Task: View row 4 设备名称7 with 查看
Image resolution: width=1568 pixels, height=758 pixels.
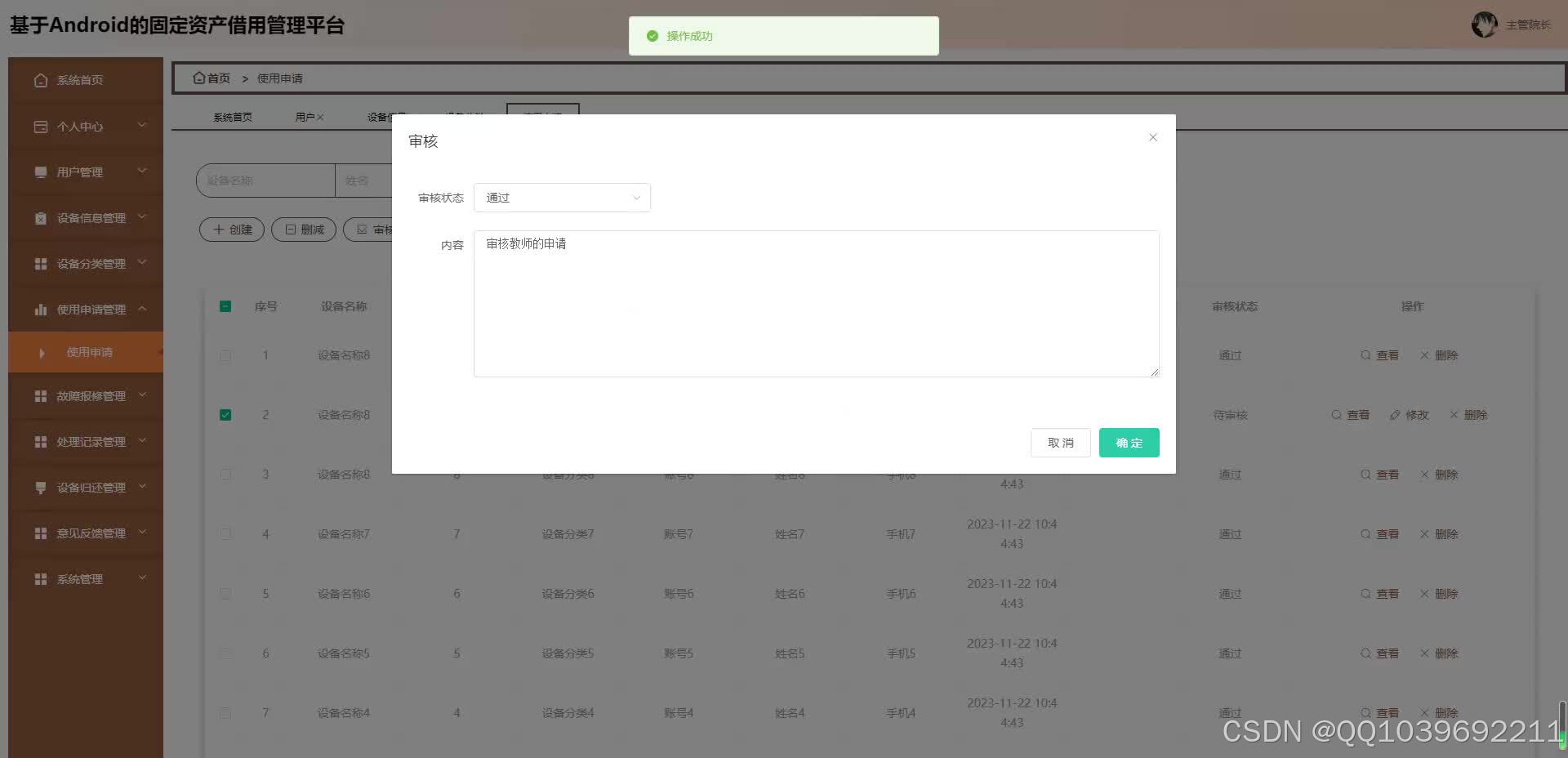Action: pyautogui.click(x=1379, y=534)
